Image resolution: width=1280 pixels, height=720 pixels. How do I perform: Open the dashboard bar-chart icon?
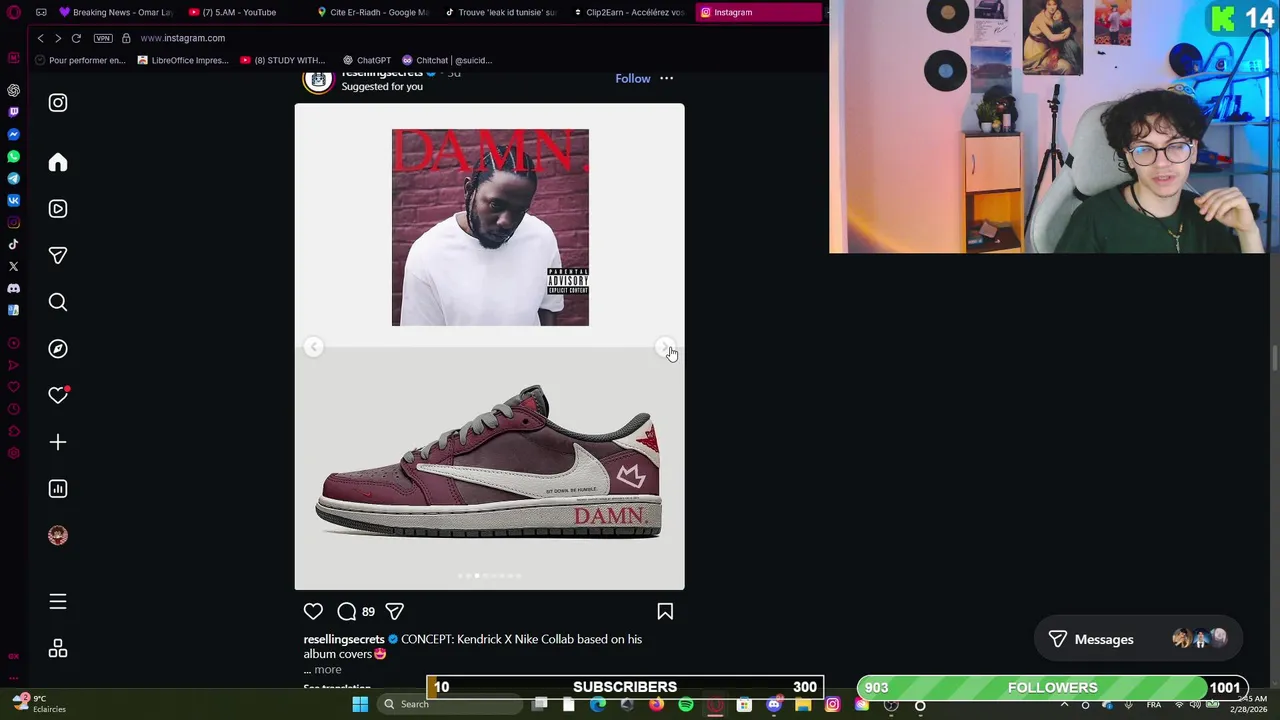[58, 489]
